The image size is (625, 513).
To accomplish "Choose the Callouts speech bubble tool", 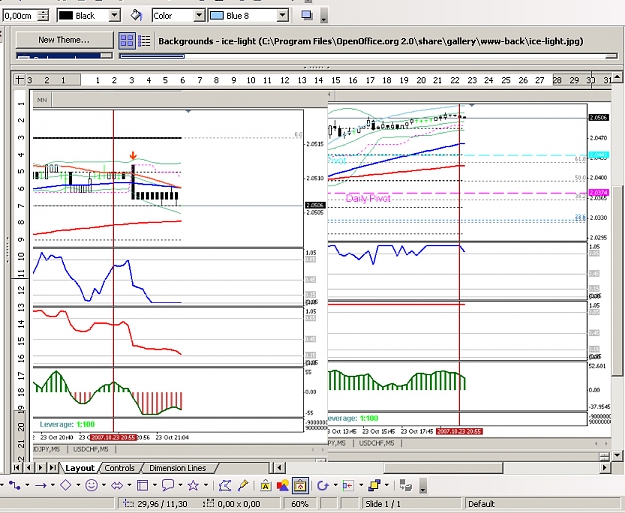I will 168,485.
